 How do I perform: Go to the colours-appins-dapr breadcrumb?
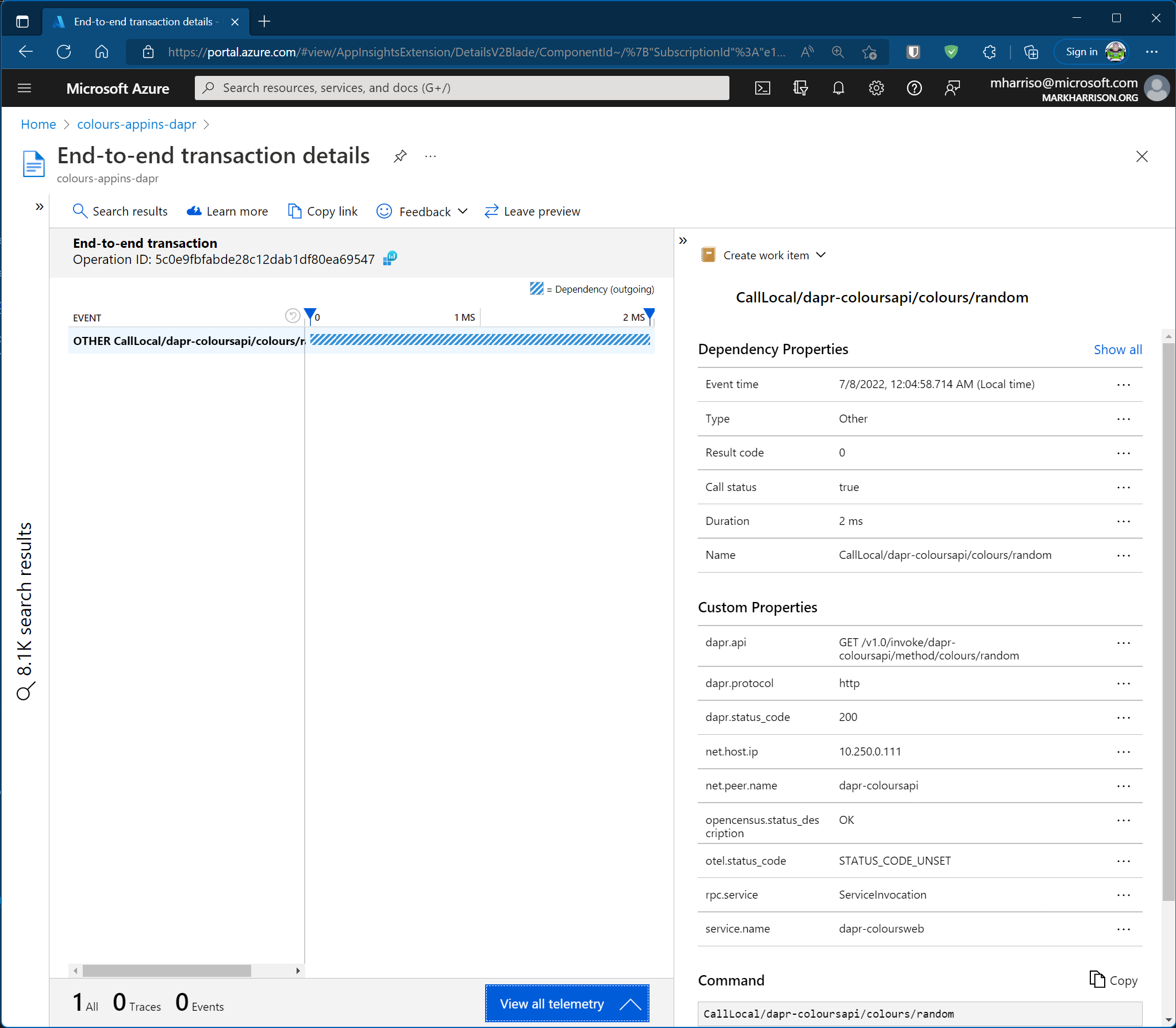coord(136,124)
